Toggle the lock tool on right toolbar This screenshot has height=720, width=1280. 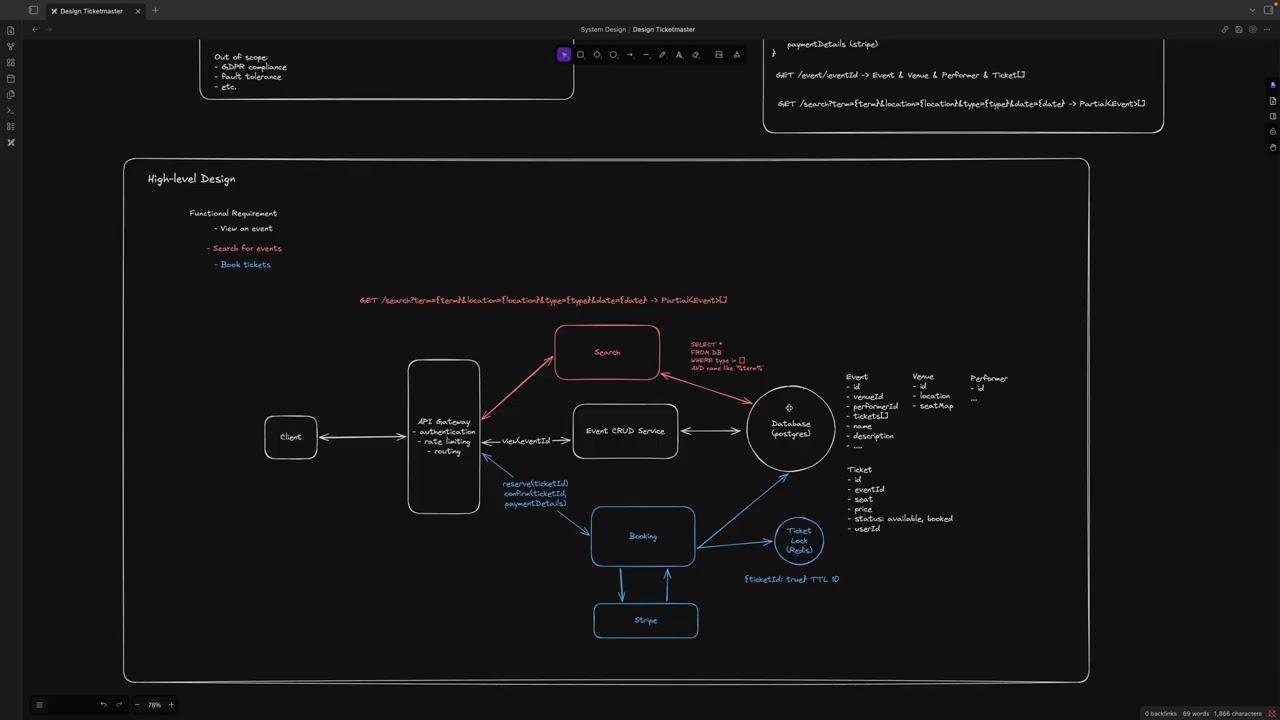click(x=1273, y=132)
